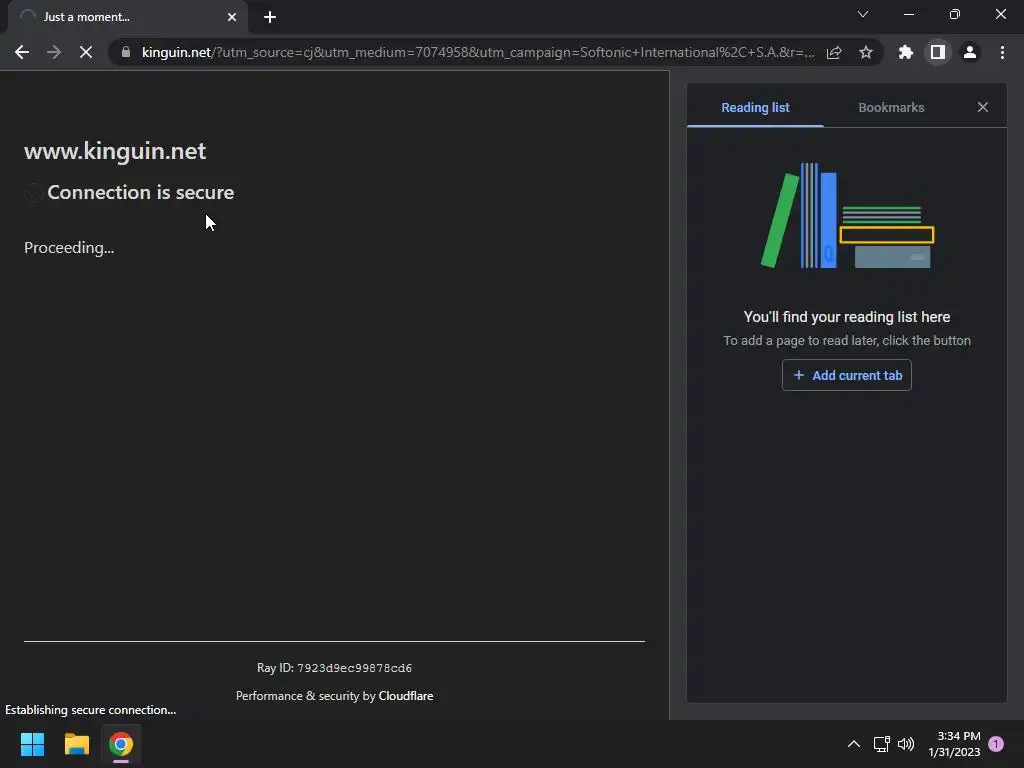Go back to the previous page
The height and width of the screenshot is (768, 1024).
pos(22,52)
